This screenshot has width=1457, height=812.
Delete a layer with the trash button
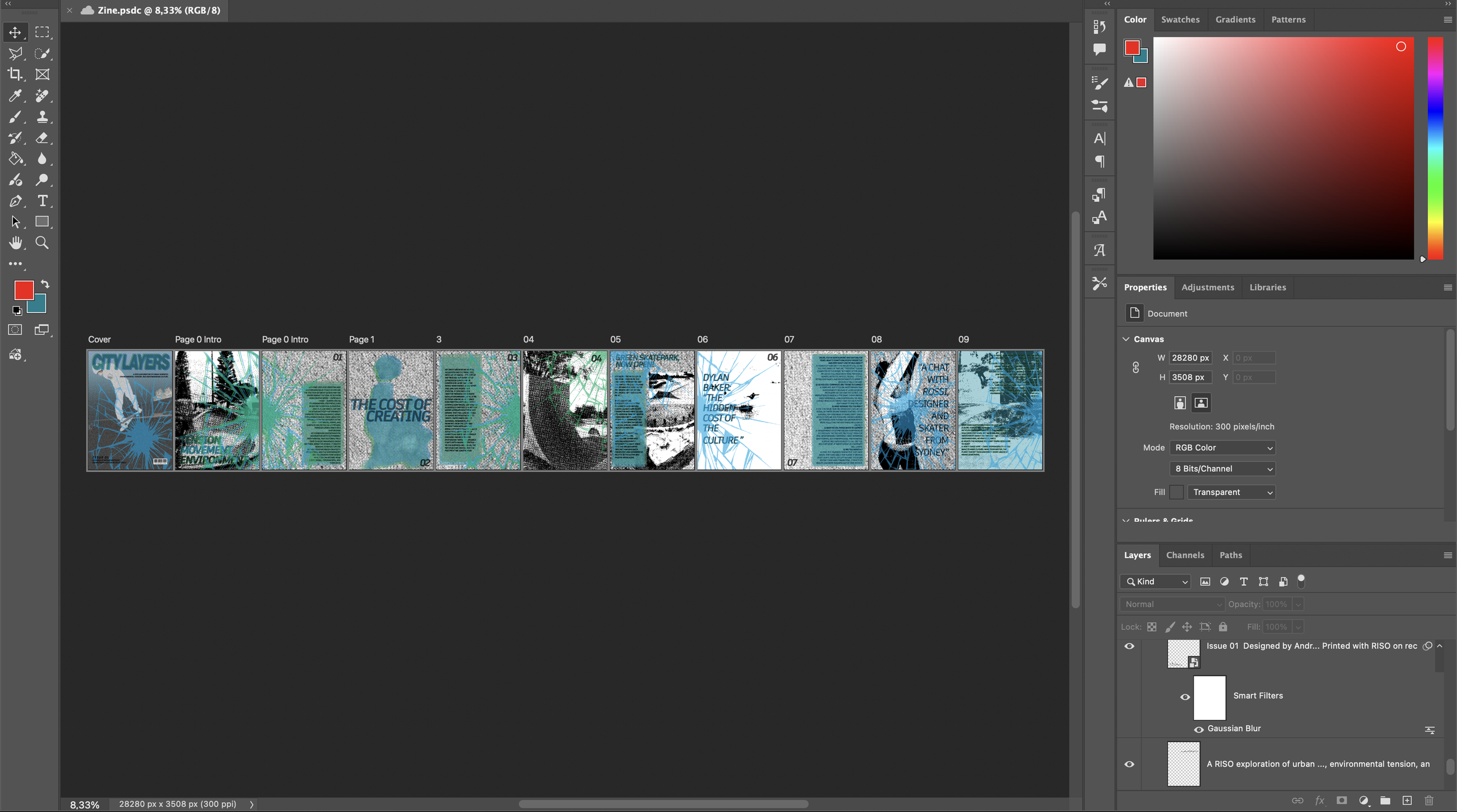pos(1429,800)
